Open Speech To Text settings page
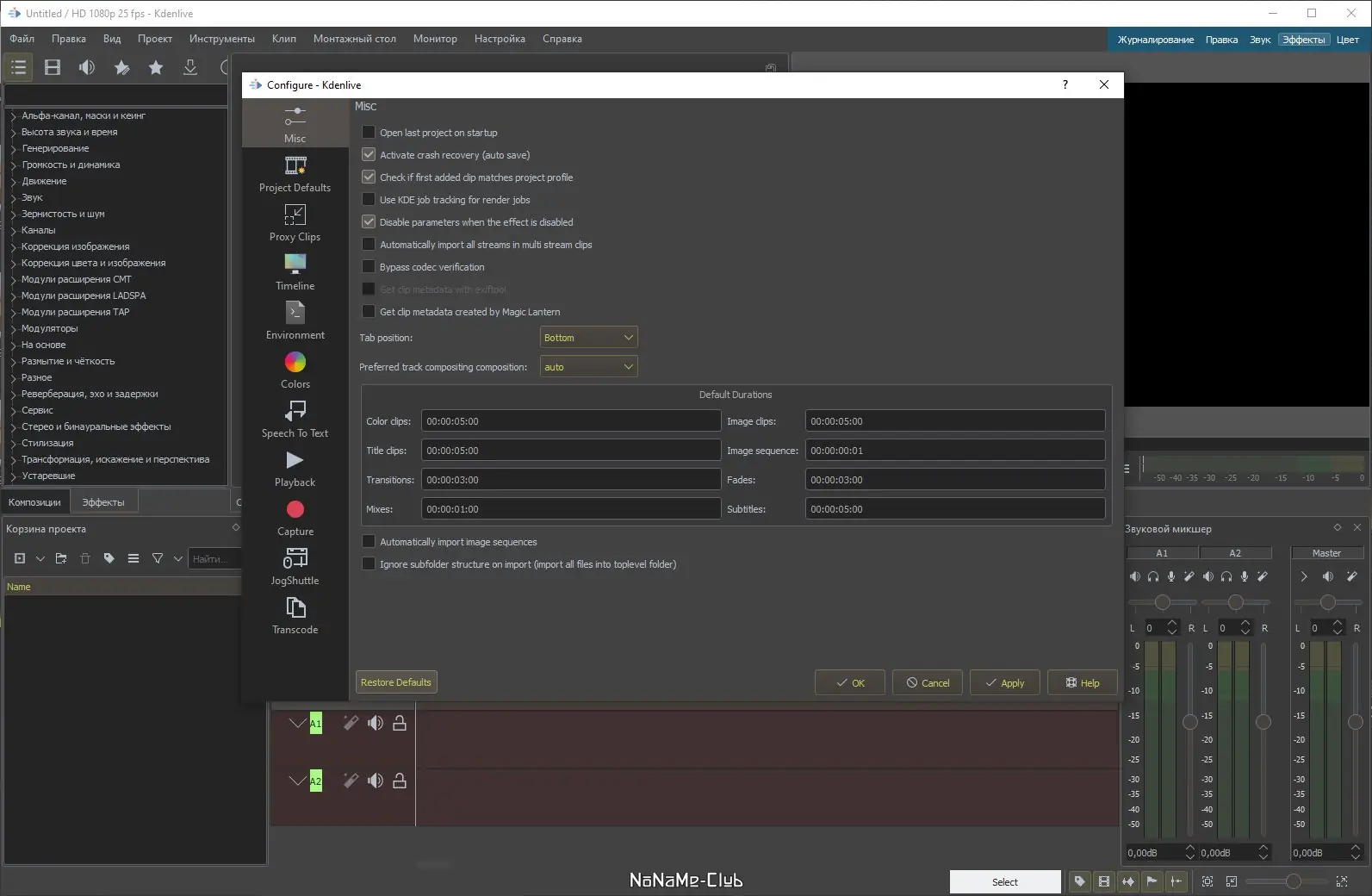 tap(295, 419)
